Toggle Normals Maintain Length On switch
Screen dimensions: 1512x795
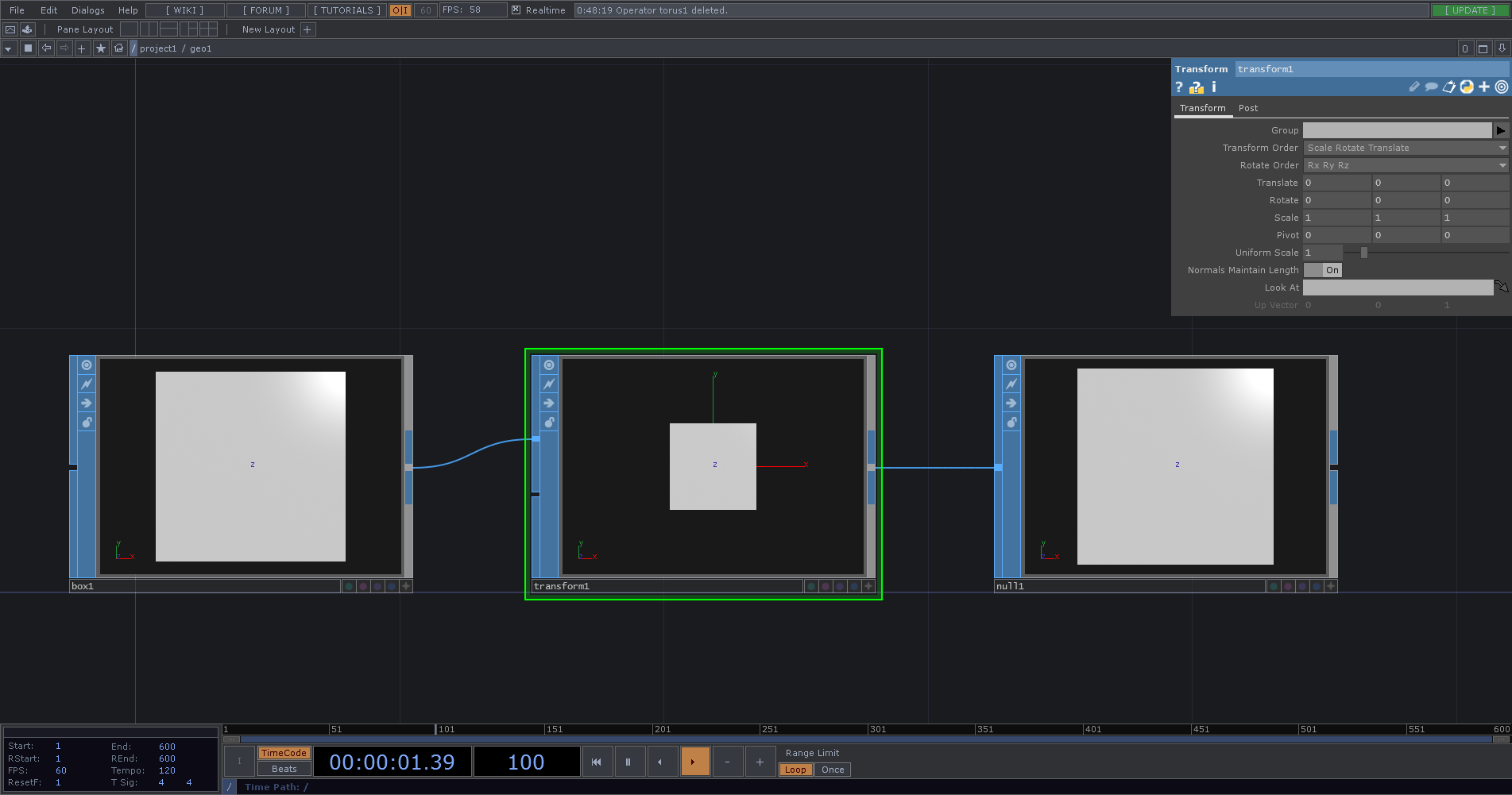pyautogui.click(x=1323, y=270)
